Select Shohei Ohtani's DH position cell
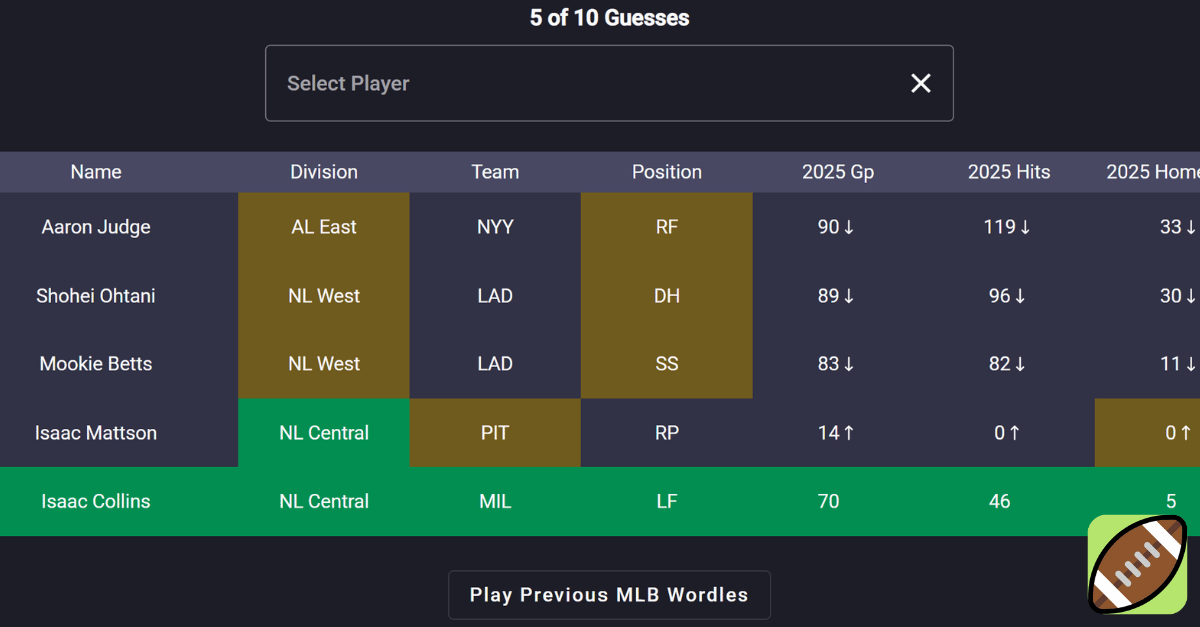The image size is (1200, 627). (667, 296)
